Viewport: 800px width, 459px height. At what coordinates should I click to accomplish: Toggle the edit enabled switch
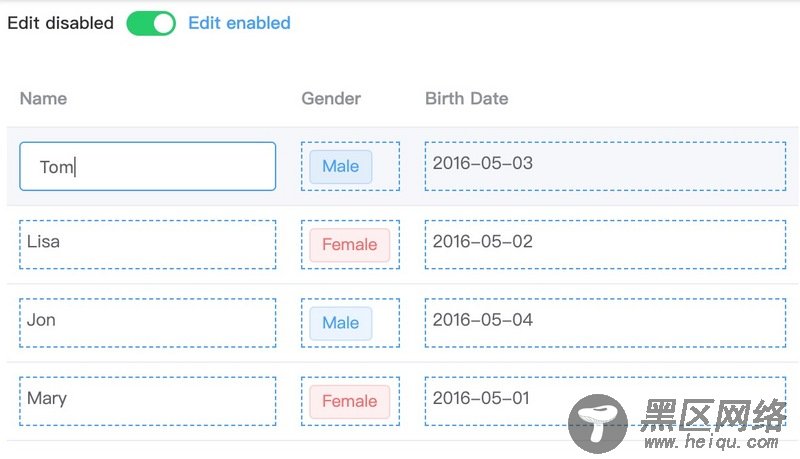[151, 23]
